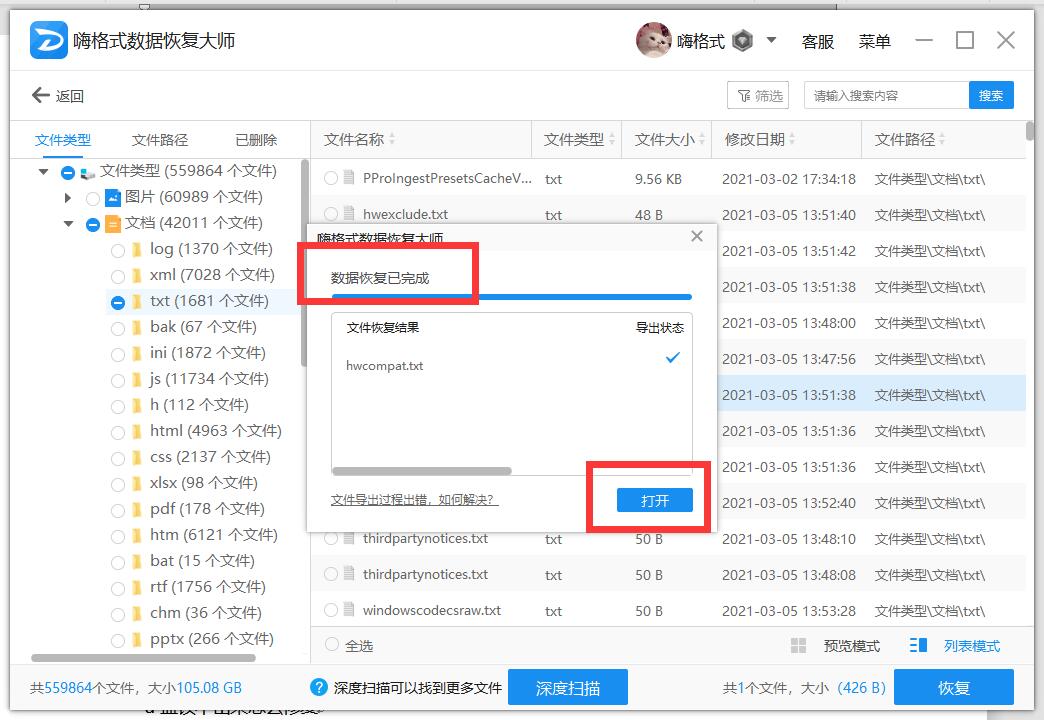
Task: Check the ini (1872 个文件) folder
Action: tap(118, 354)
